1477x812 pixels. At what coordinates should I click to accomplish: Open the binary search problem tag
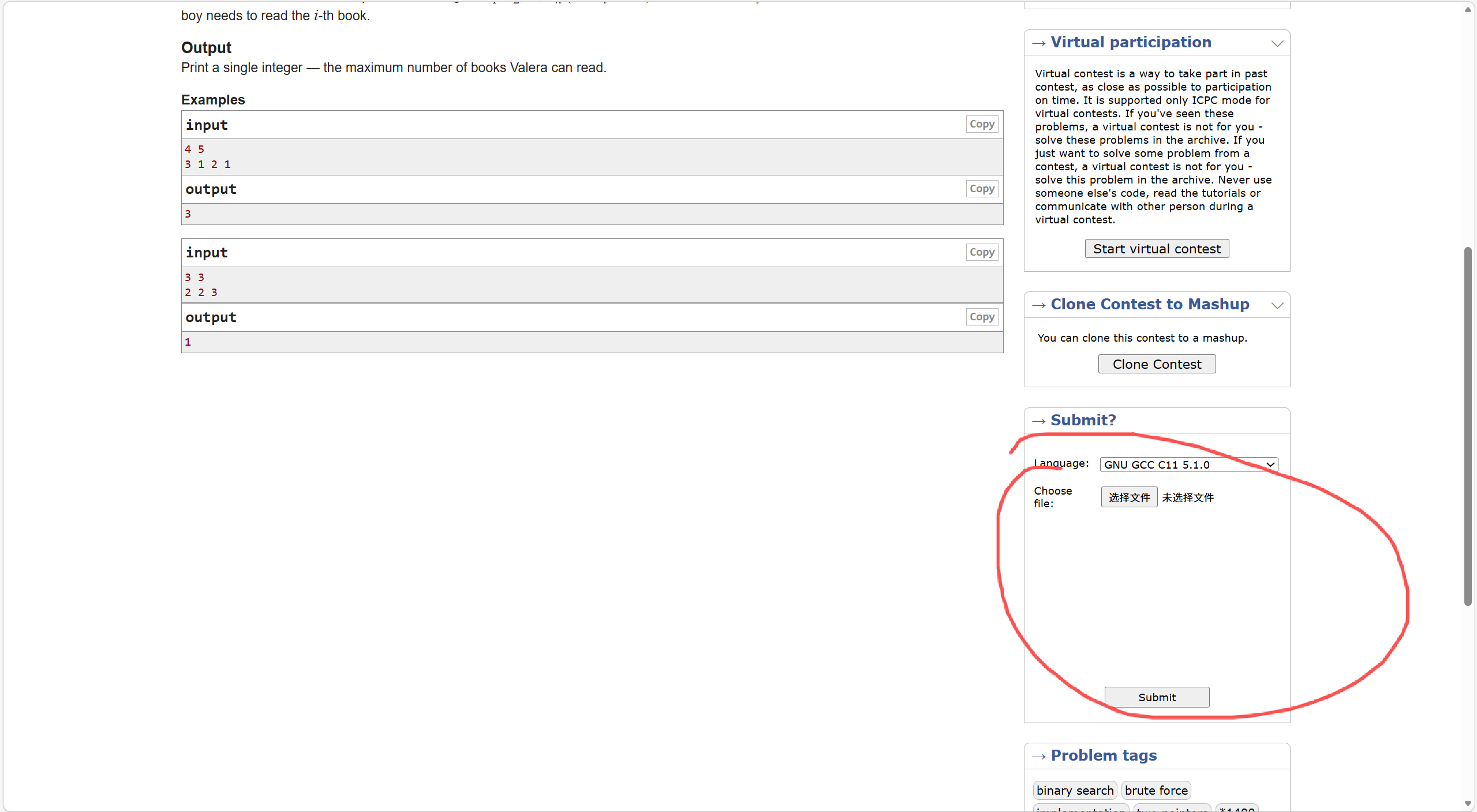pos(1074,790)
